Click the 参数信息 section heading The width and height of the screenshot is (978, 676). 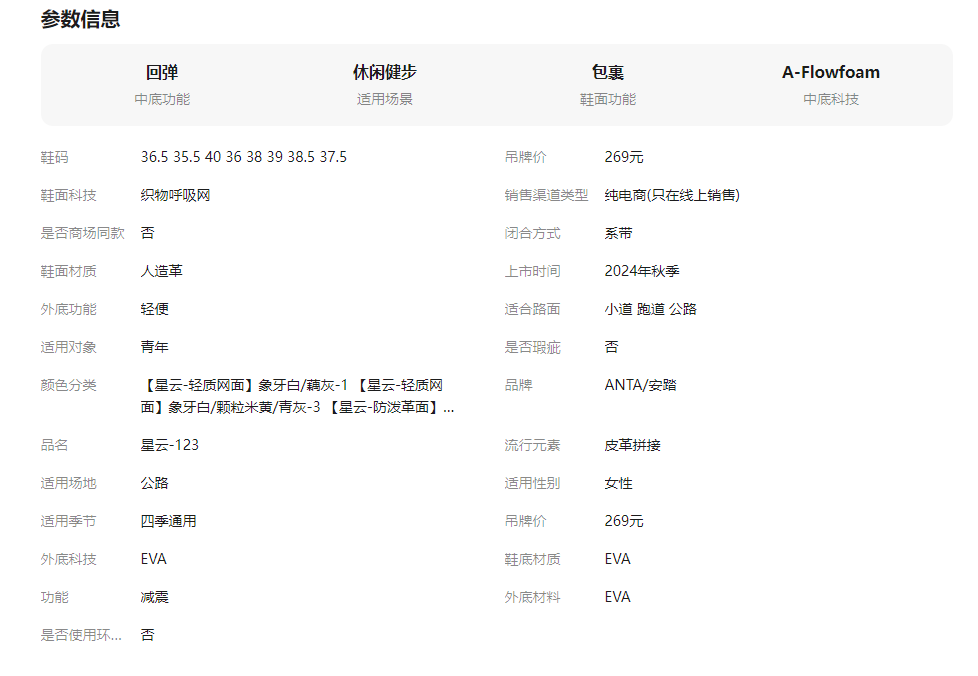click(80, 19)
